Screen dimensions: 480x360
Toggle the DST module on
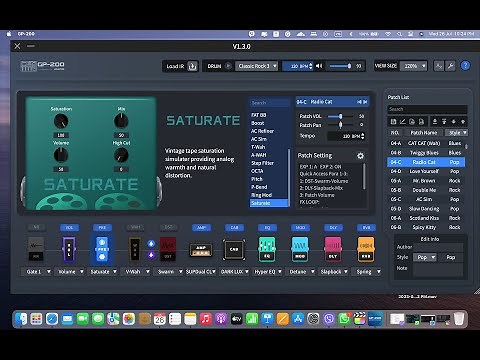click(x=168, y=227)
